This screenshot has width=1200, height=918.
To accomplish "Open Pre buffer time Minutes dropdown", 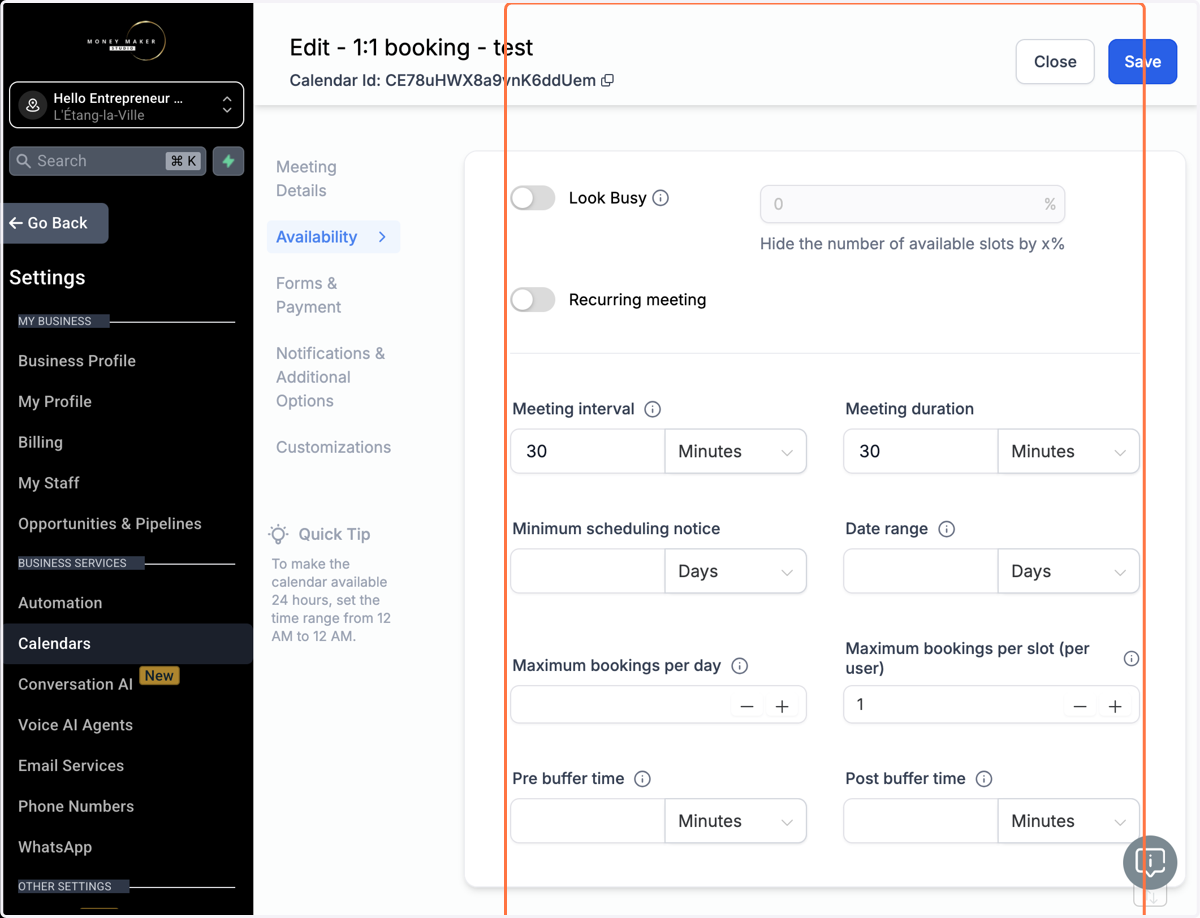I will tap(735, 822).
